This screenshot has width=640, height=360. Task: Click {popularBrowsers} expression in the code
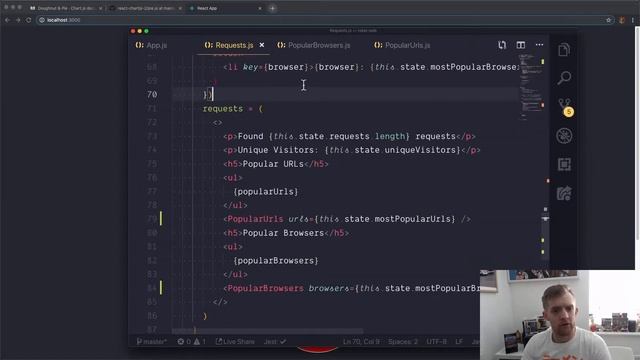tap(276, 260)
